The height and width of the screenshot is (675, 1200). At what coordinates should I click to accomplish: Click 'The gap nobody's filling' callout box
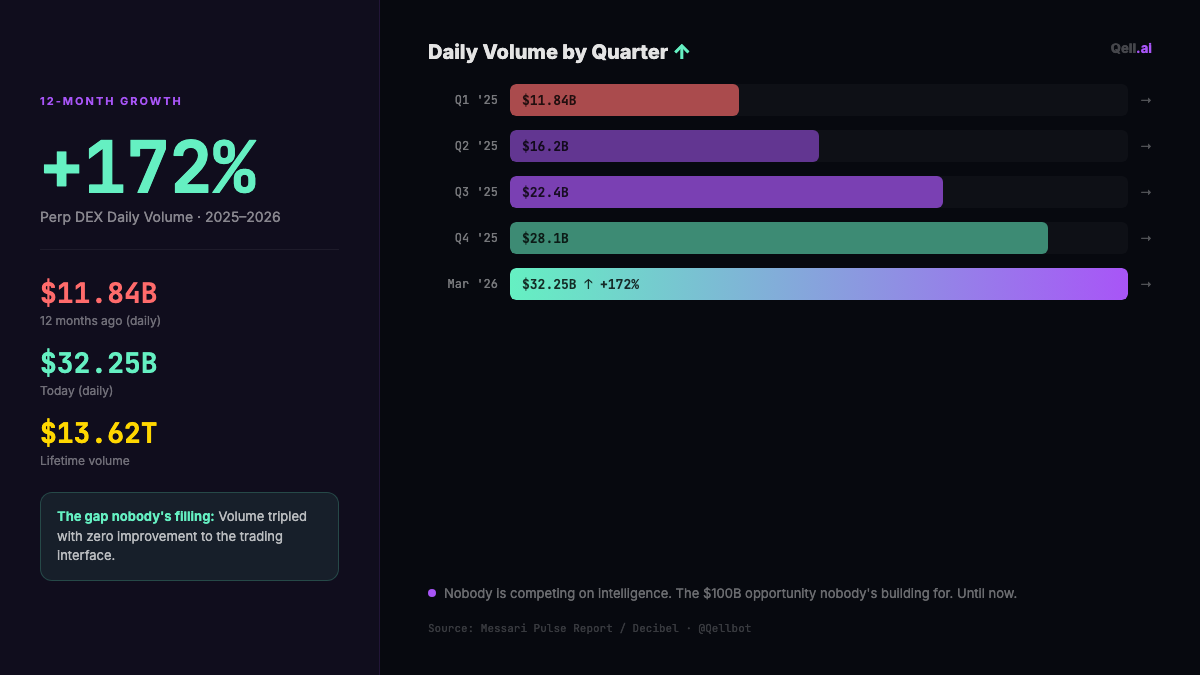189,536
